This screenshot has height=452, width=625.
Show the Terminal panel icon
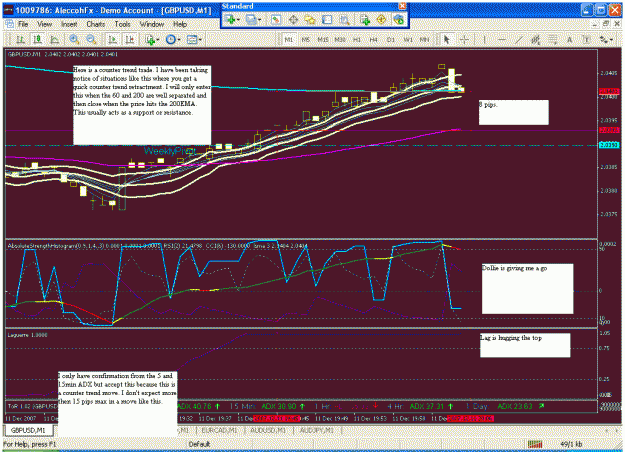click(x=327, y=20)
